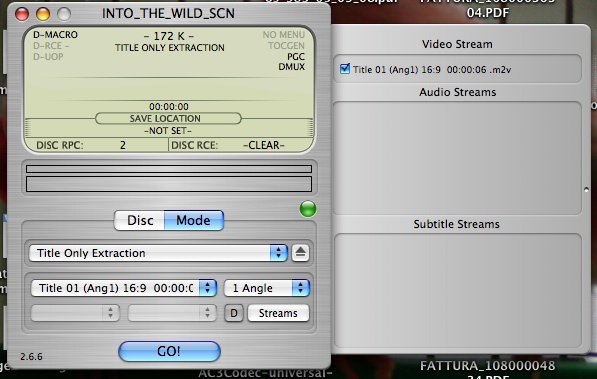597x379 pixels.
Task: Switch to the Mode tab
Action: [194, 220]
